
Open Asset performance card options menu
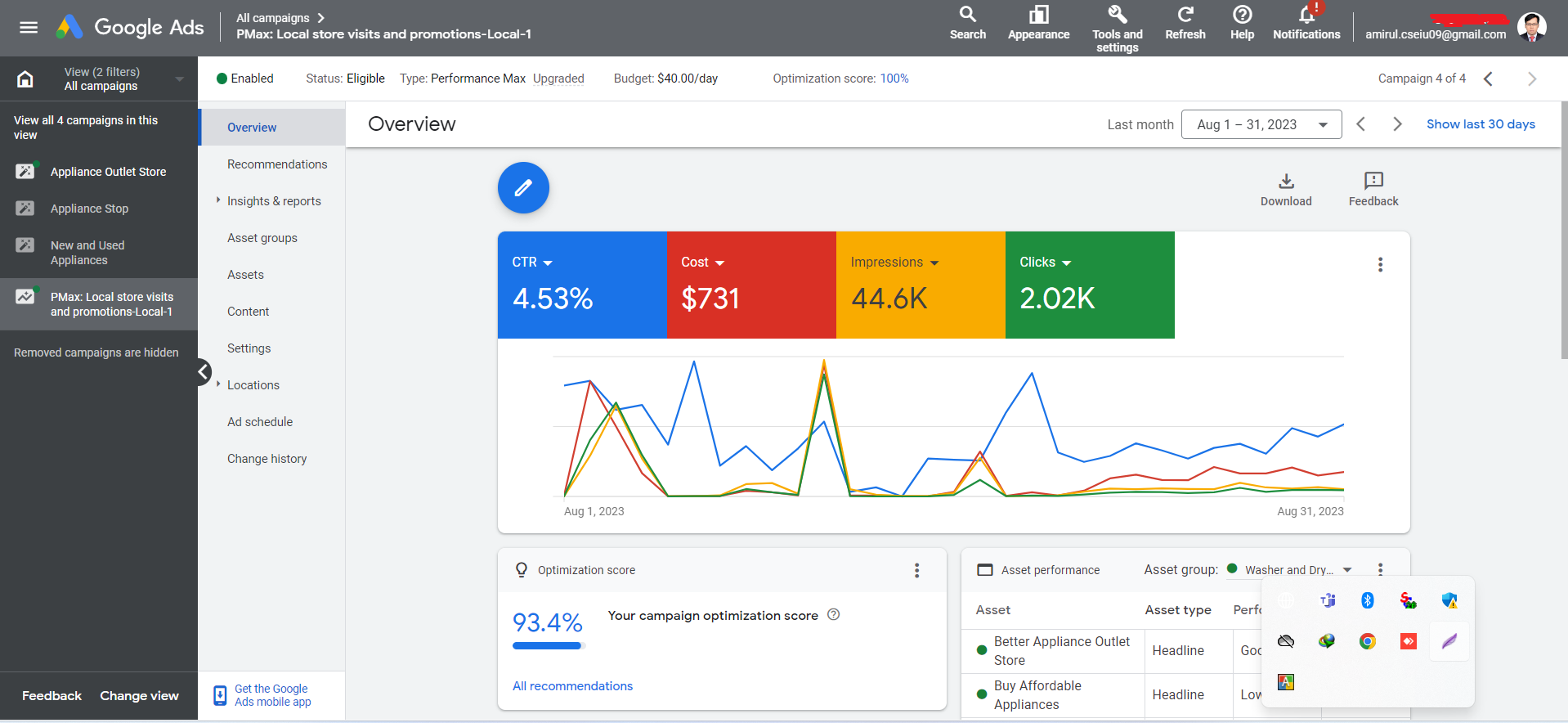pos(1381,569)
